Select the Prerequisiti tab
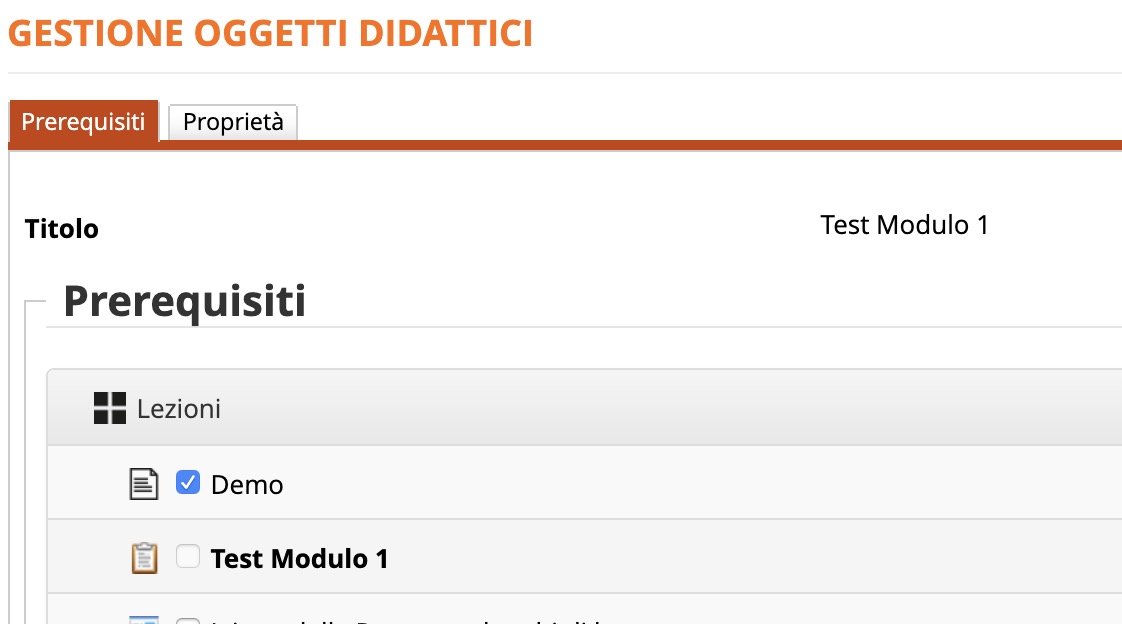Viewport: 1122px width, 624px height. point(84,121)
